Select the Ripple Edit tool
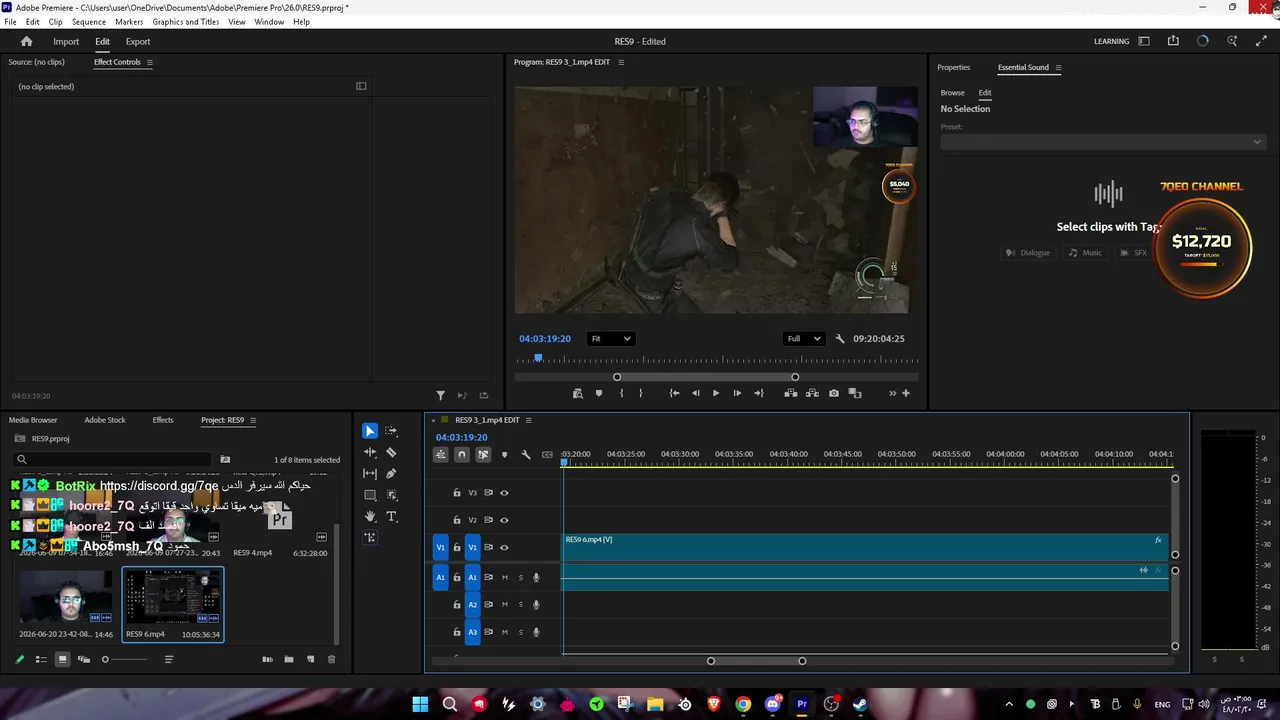Viewport: 1280px width, 720px height. (370, 452)
